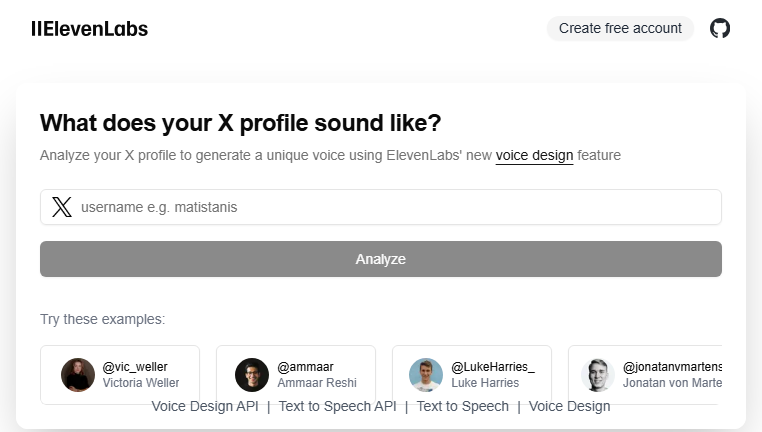Screen dimensions: 762x432
Task: Open the Text to Speech API link
Action: point(337,406)
